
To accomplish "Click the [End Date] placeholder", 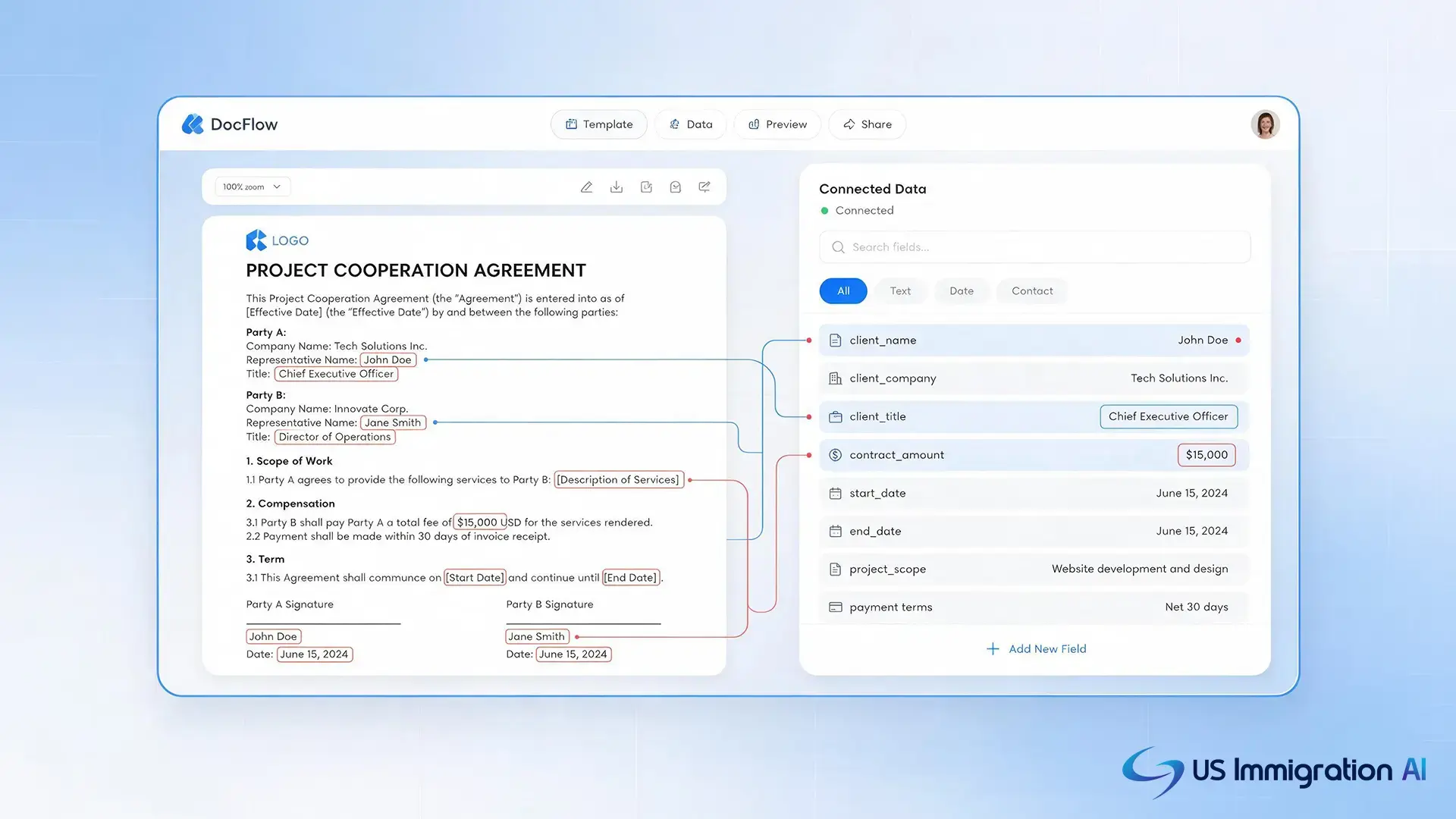I will [x=631, y=578].
